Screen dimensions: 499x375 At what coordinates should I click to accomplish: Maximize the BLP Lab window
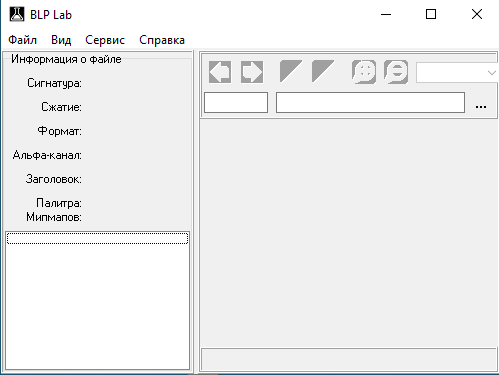(431, 14)
